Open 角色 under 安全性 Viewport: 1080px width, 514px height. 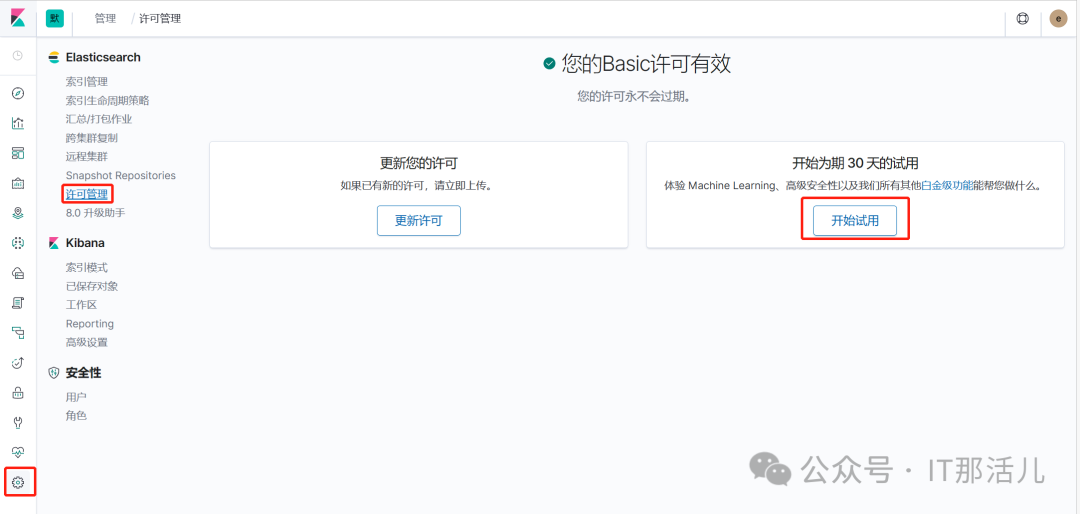pos(76,415)
